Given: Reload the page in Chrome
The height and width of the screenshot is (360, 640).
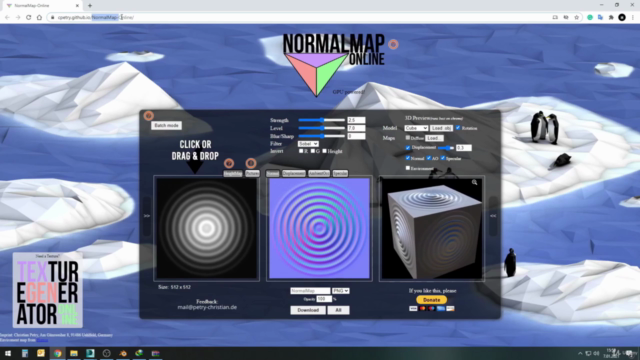Looking at the screenshot, I should pos(29,17).
